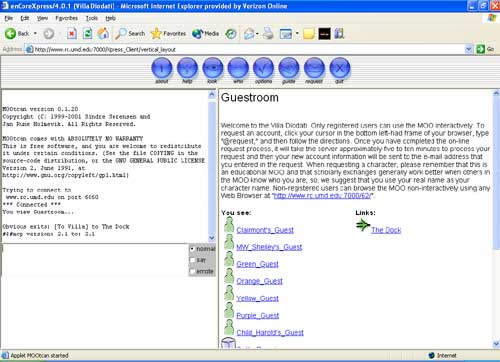Stop page loading with the Stop button
The image size is (500, 362).
click(x=72, y=34)
